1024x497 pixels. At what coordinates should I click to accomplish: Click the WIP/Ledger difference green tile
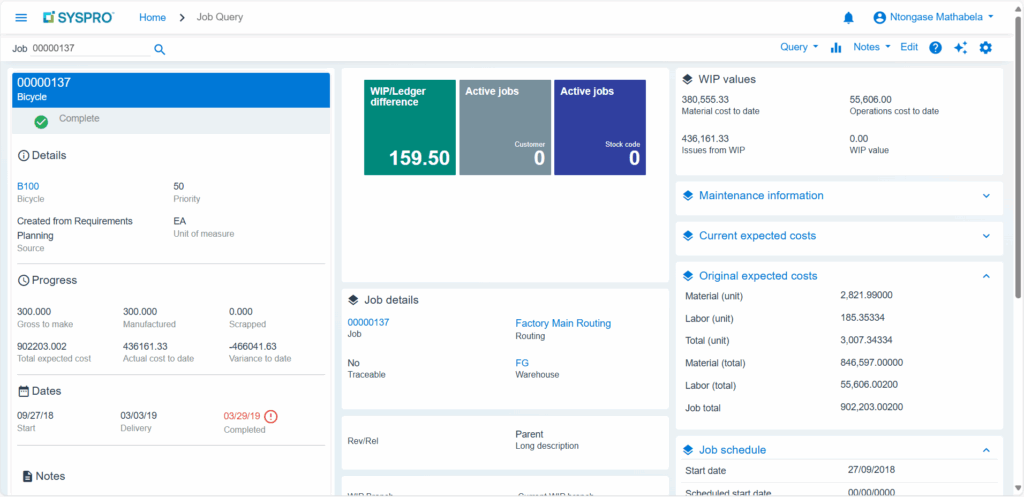[x=409, y=127]
